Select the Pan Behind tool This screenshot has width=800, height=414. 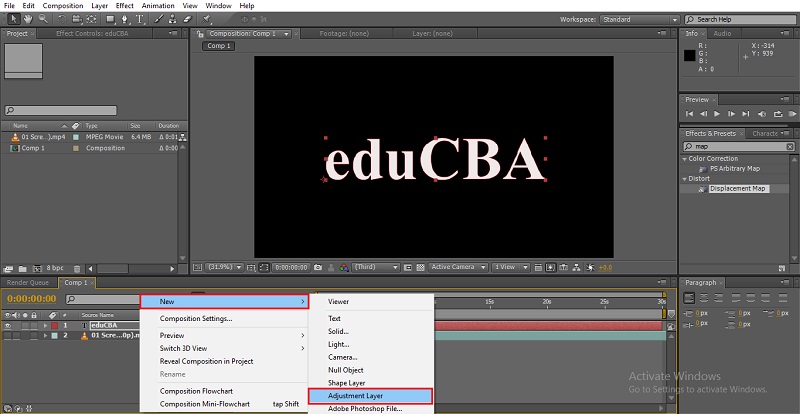coord(91,19)
